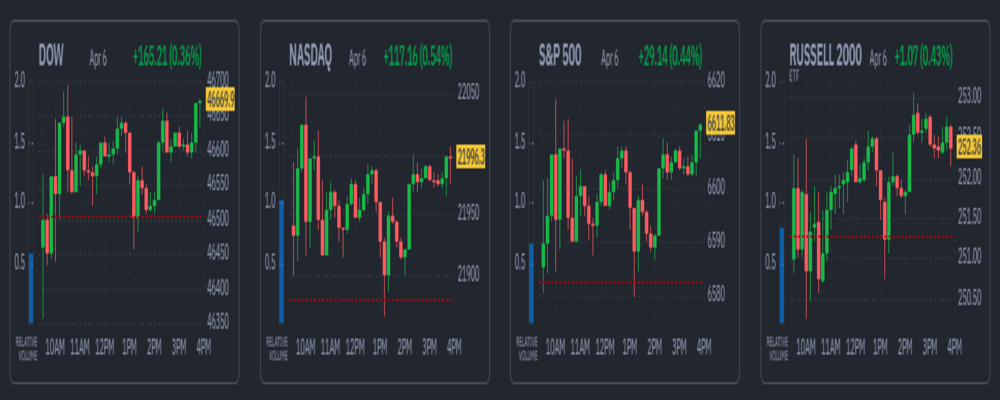Click the NASDAQ change +117.16 (0.54%)
Screen dimensions: 1000x400
(x=418, y=58)
